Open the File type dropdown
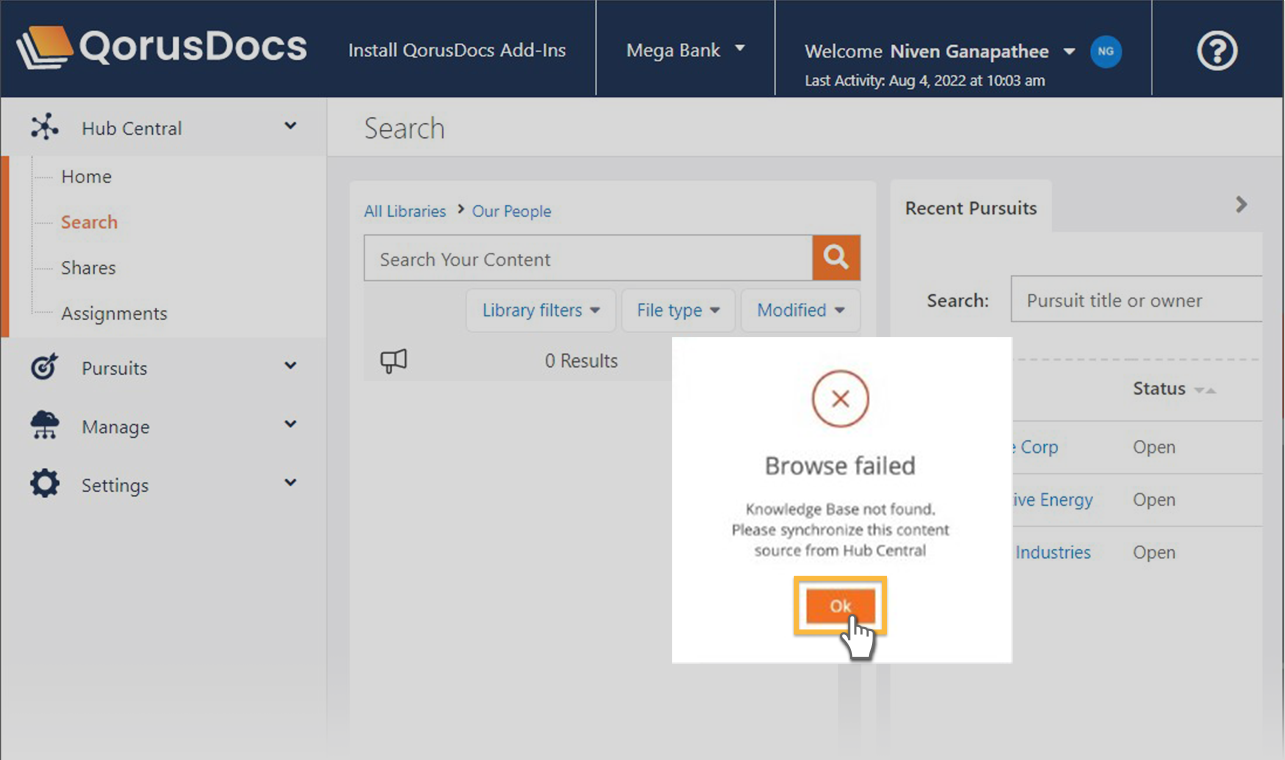Screen dimensions: 1285x760 click(x=678, y=310)
